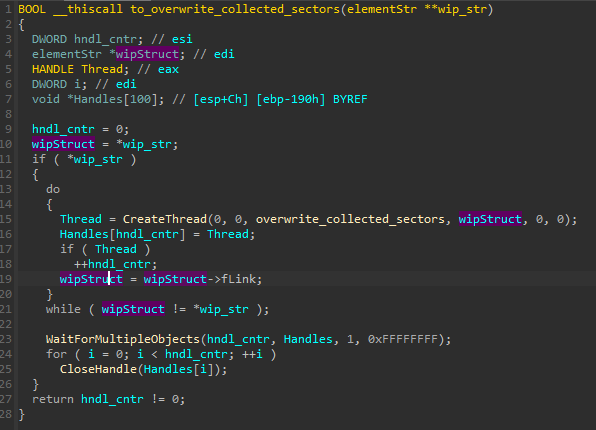This screenshot has width=596, height=430.
Task: Click the 'do' keyword
Action: pos(53,189)
